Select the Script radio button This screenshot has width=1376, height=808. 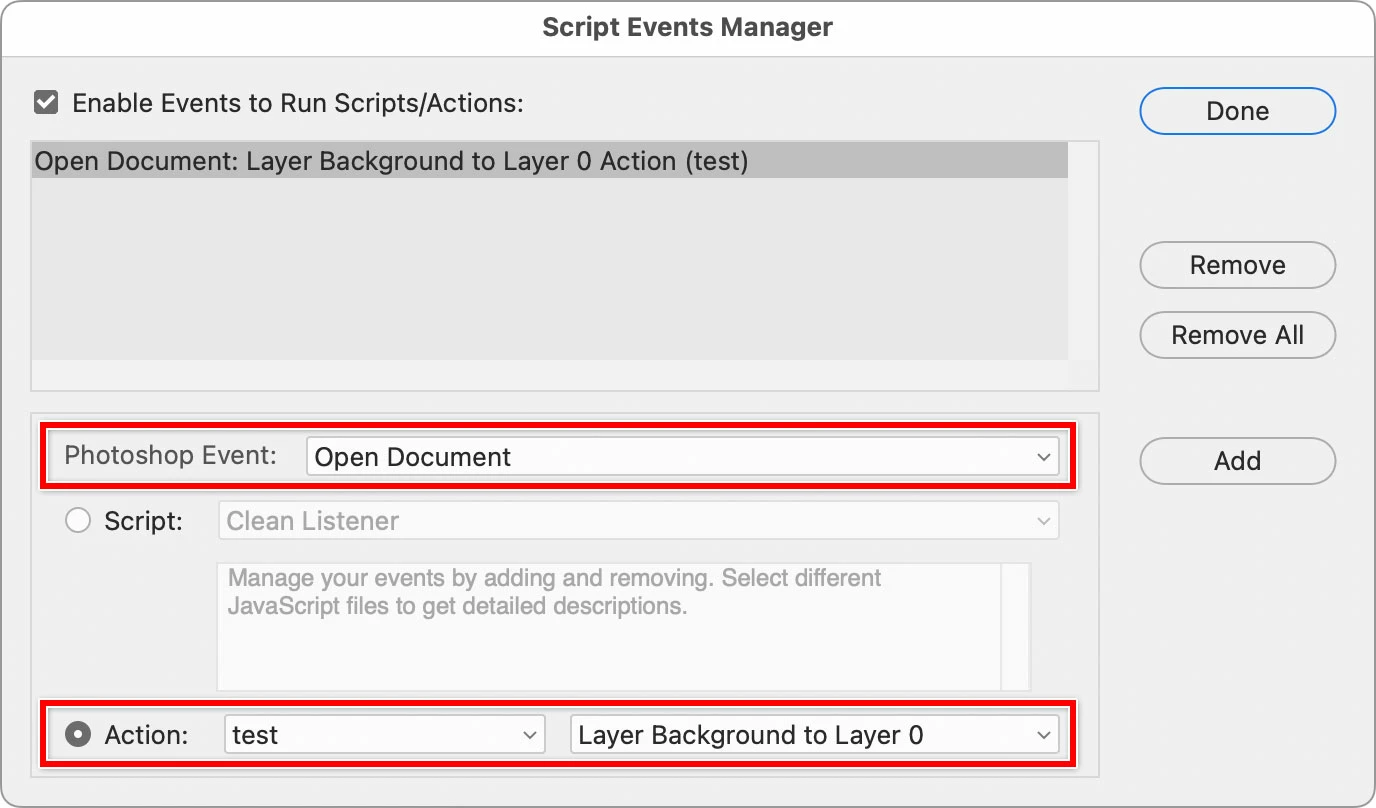point(78,521)
